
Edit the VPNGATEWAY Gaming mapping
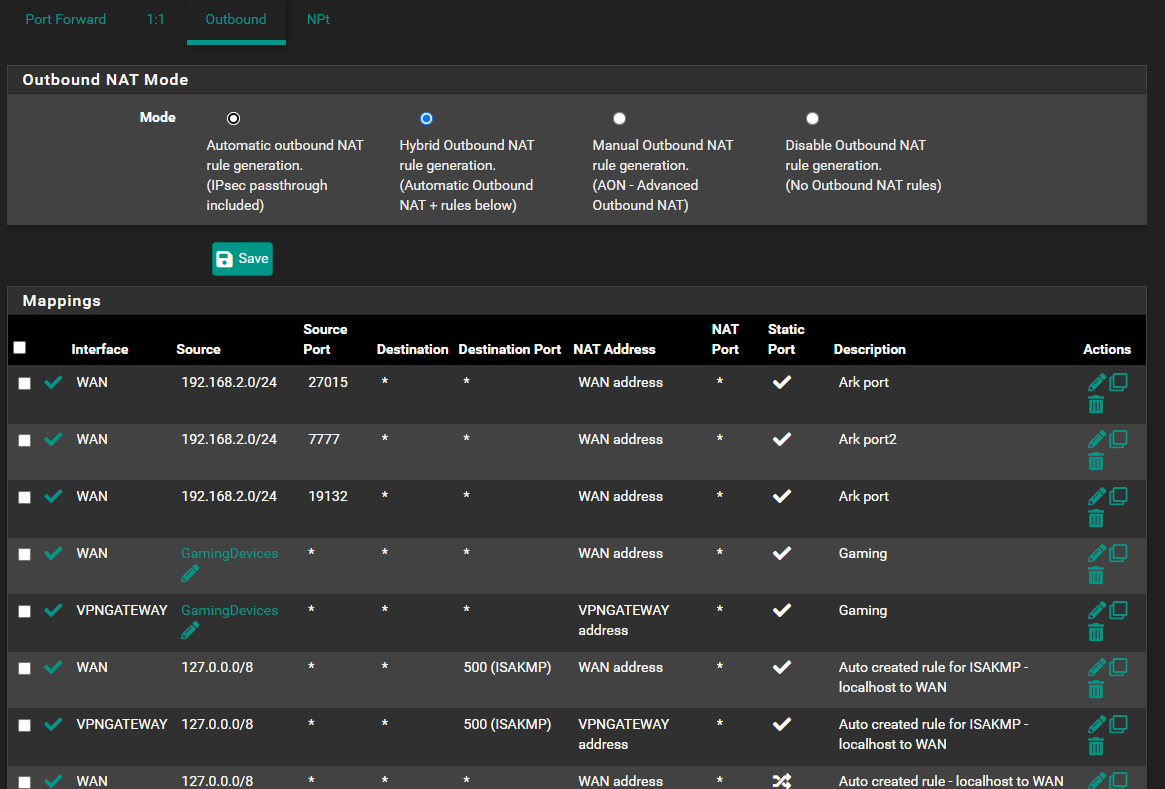[1097, 610]
